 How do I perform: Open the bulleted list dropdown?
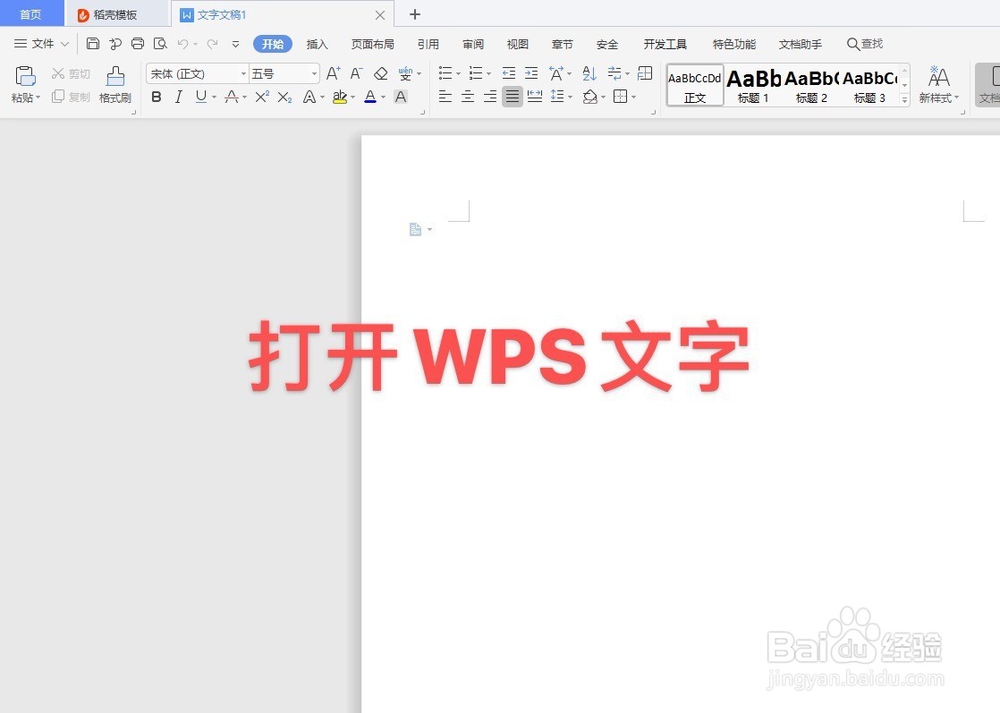click(x=458, y=74)
